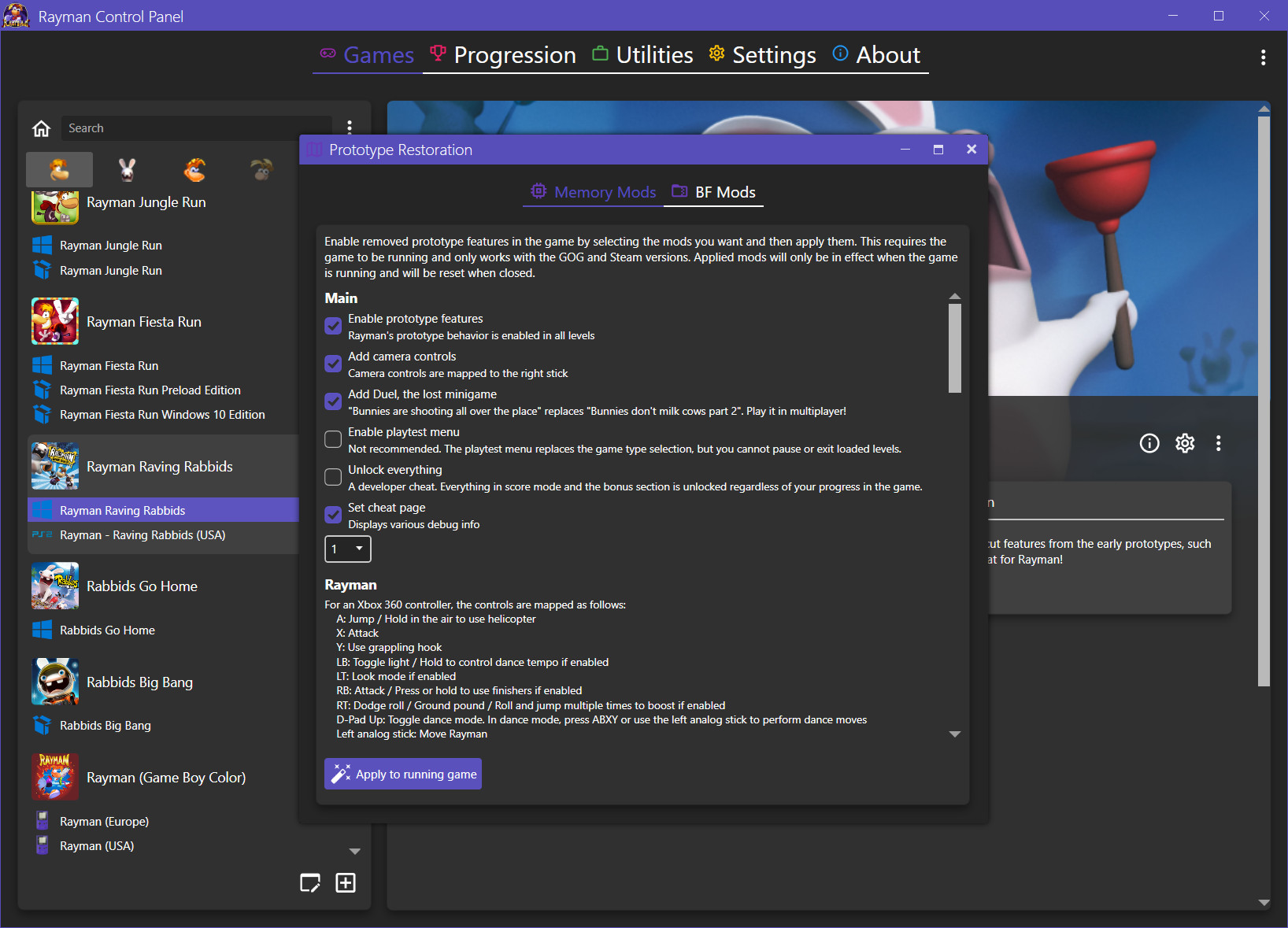Open the settings gear on the game banner
The image size is (1288, 928).
tap(1185, 443)
